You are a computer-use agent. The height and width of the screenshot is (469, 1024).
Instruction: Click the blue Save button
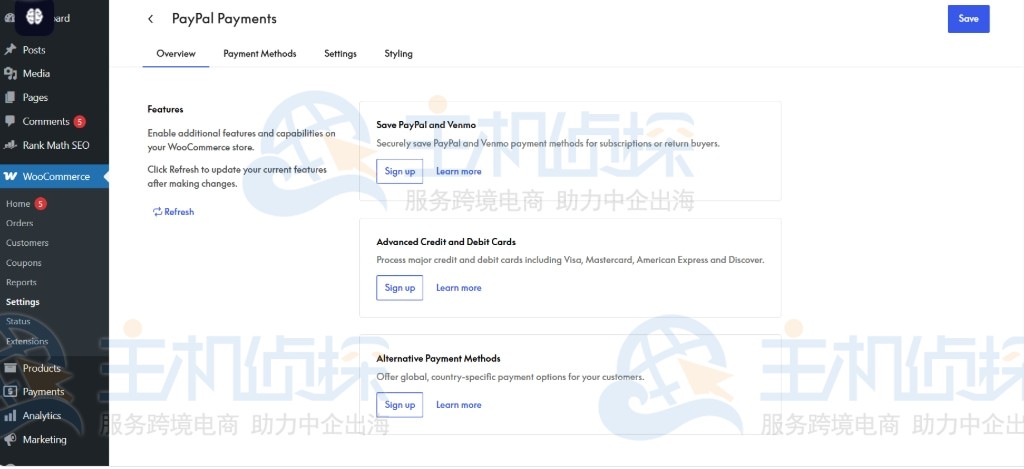968,19
